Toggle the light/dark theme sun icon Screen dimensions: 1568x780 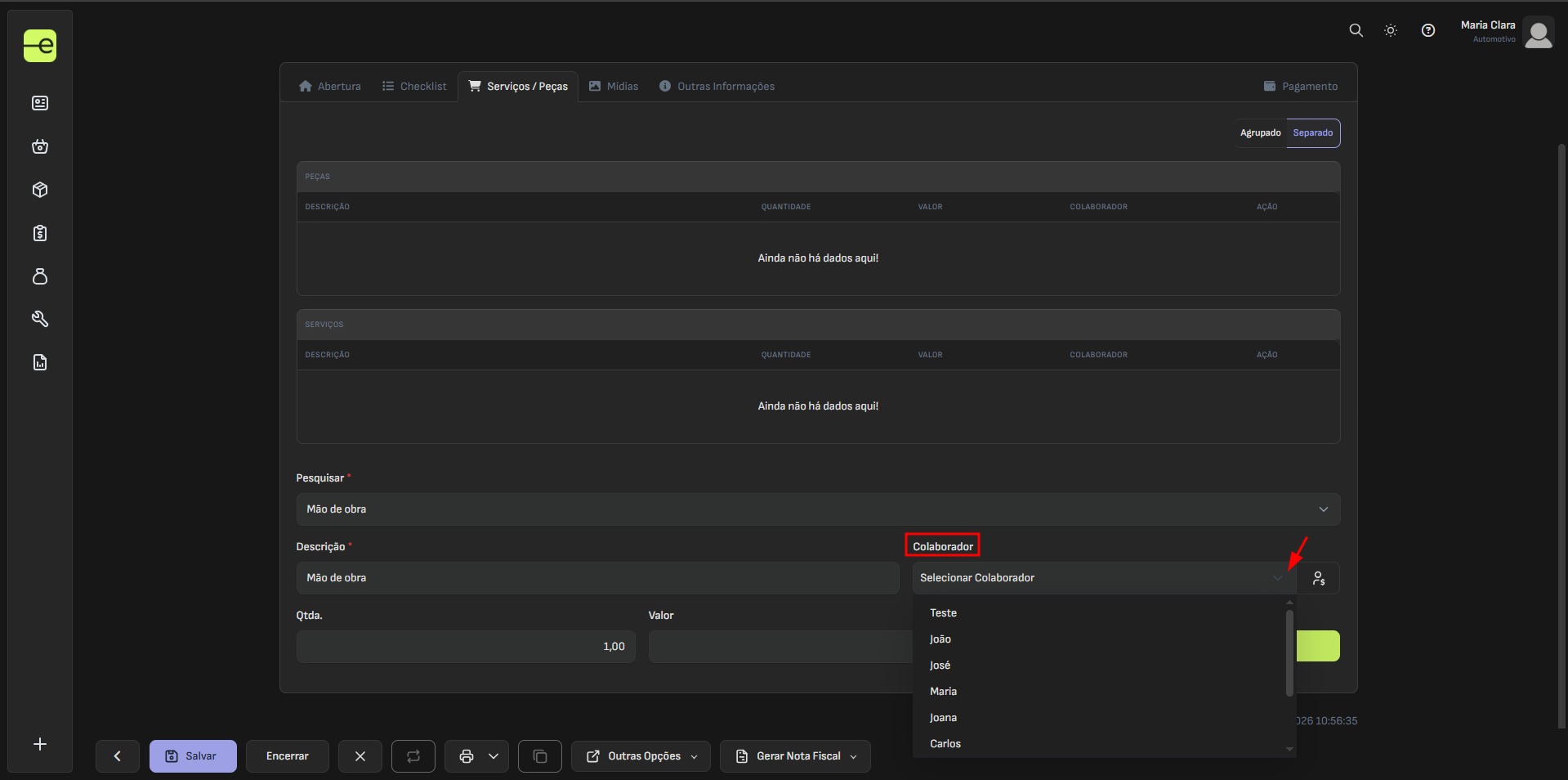click(1390, 30)
